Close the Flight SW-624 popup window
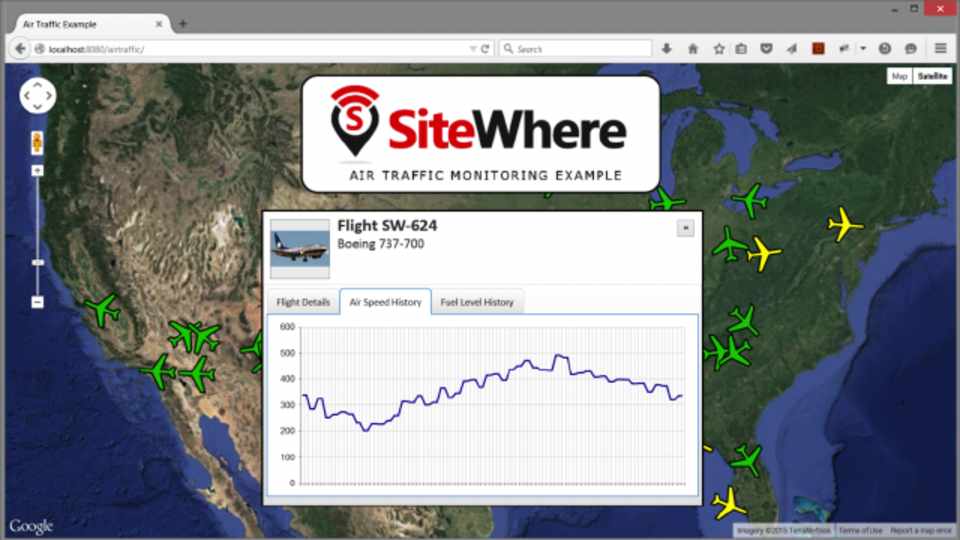This screenshot has width=960, height=540. [x=685, y=228]
